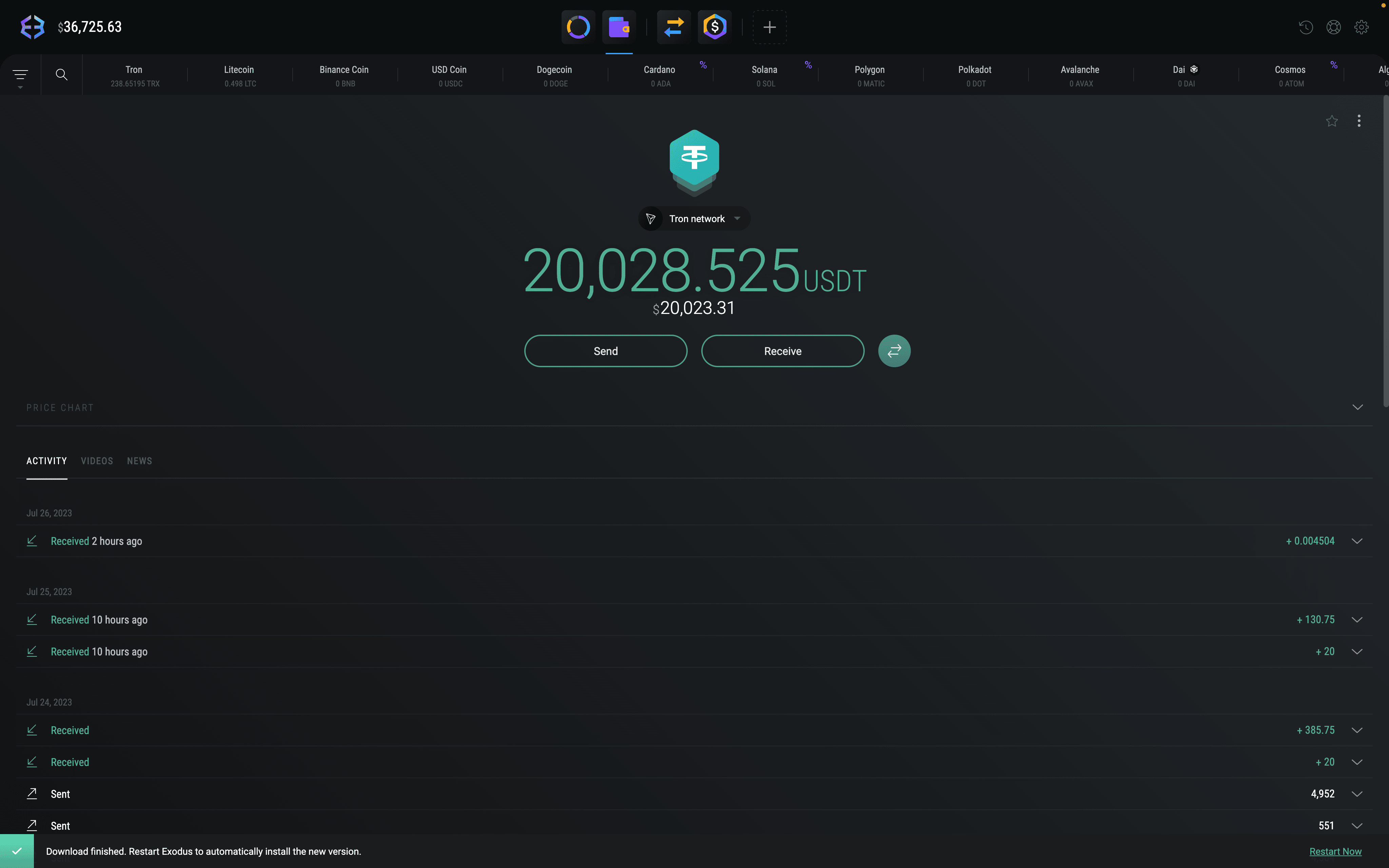Expand the +0.004504 received transaction
Viewport: 1389px width, 868px height.
click(x=1357, y=541)
